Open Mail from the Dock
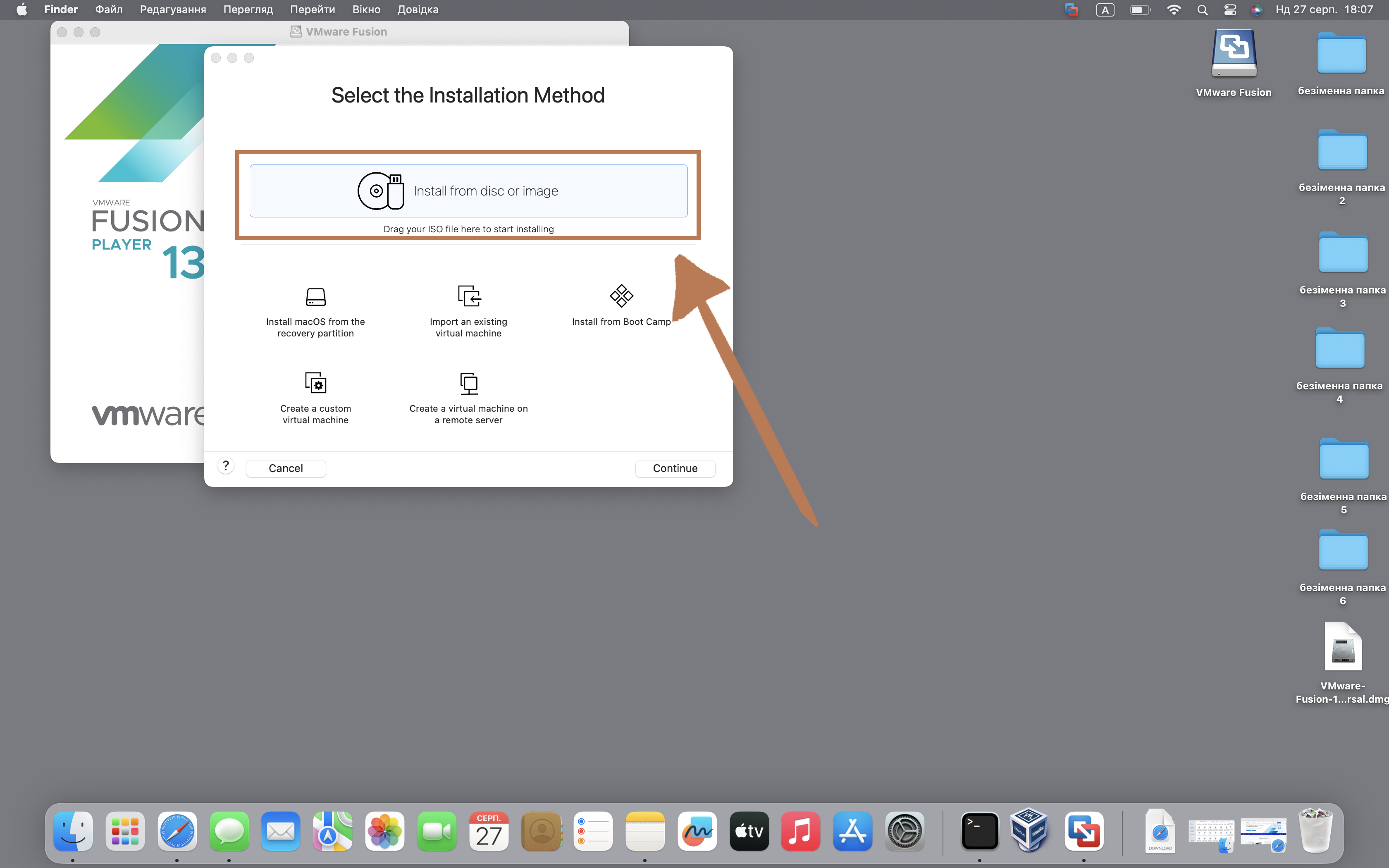The image size is (1389, 868). (x=281, y=831)
